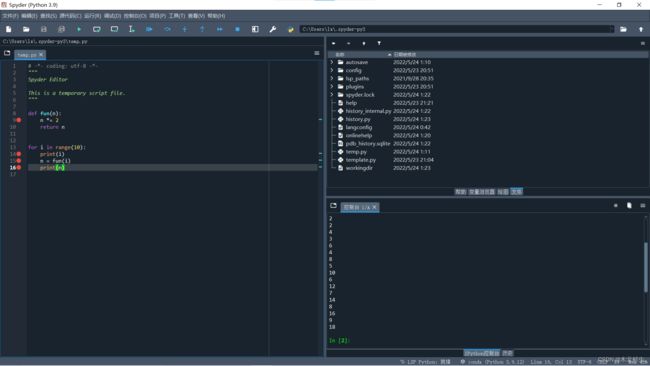Open the 帮助(H) menu

tap(216, 16)
